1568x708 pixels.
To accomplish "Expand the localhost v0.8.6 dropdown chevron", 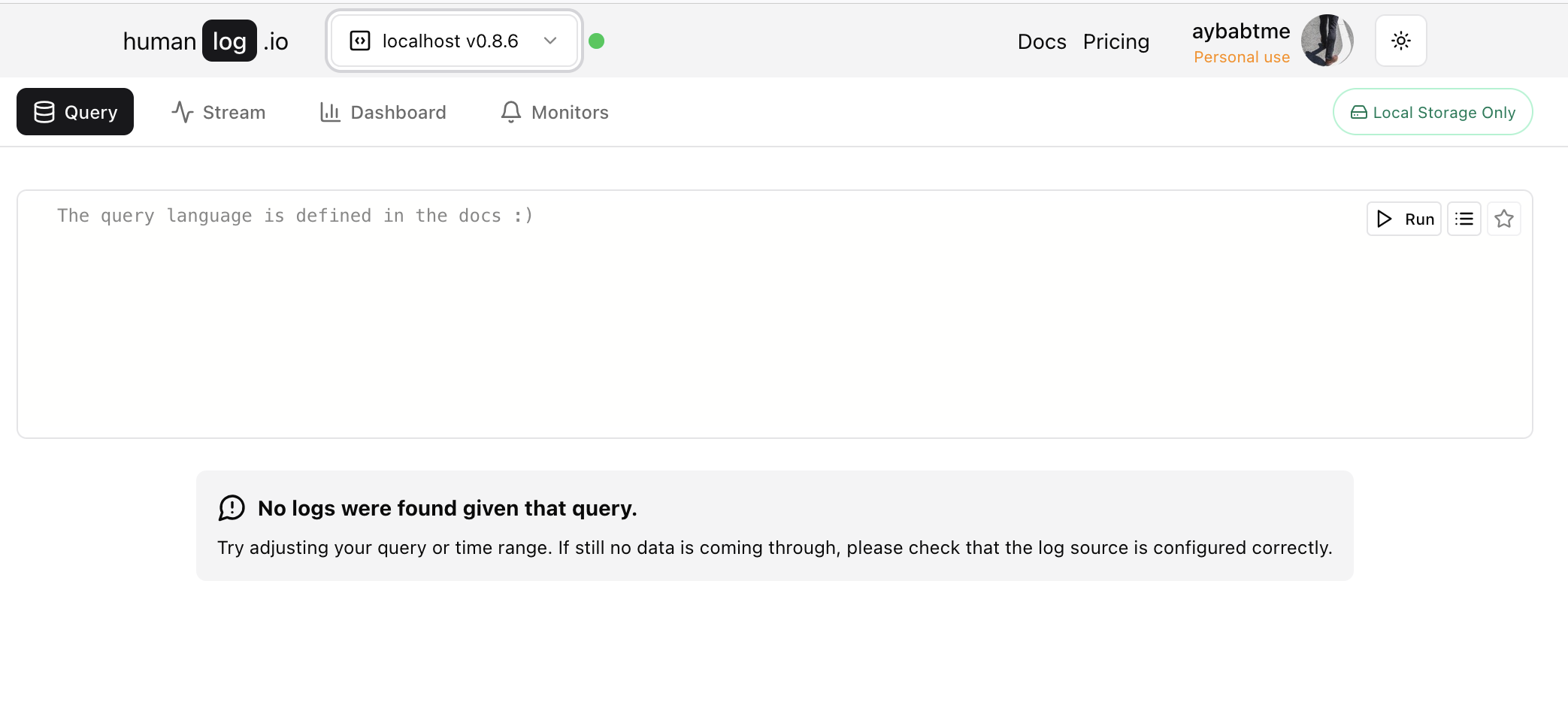I will click(550, 41).
